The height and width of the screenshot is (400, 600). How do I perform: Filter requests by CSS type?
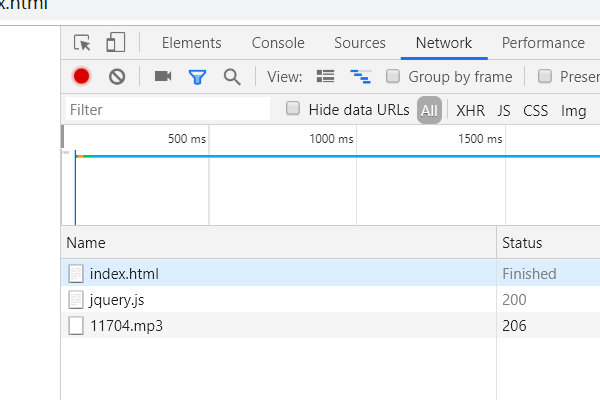(x=535, y=110)
